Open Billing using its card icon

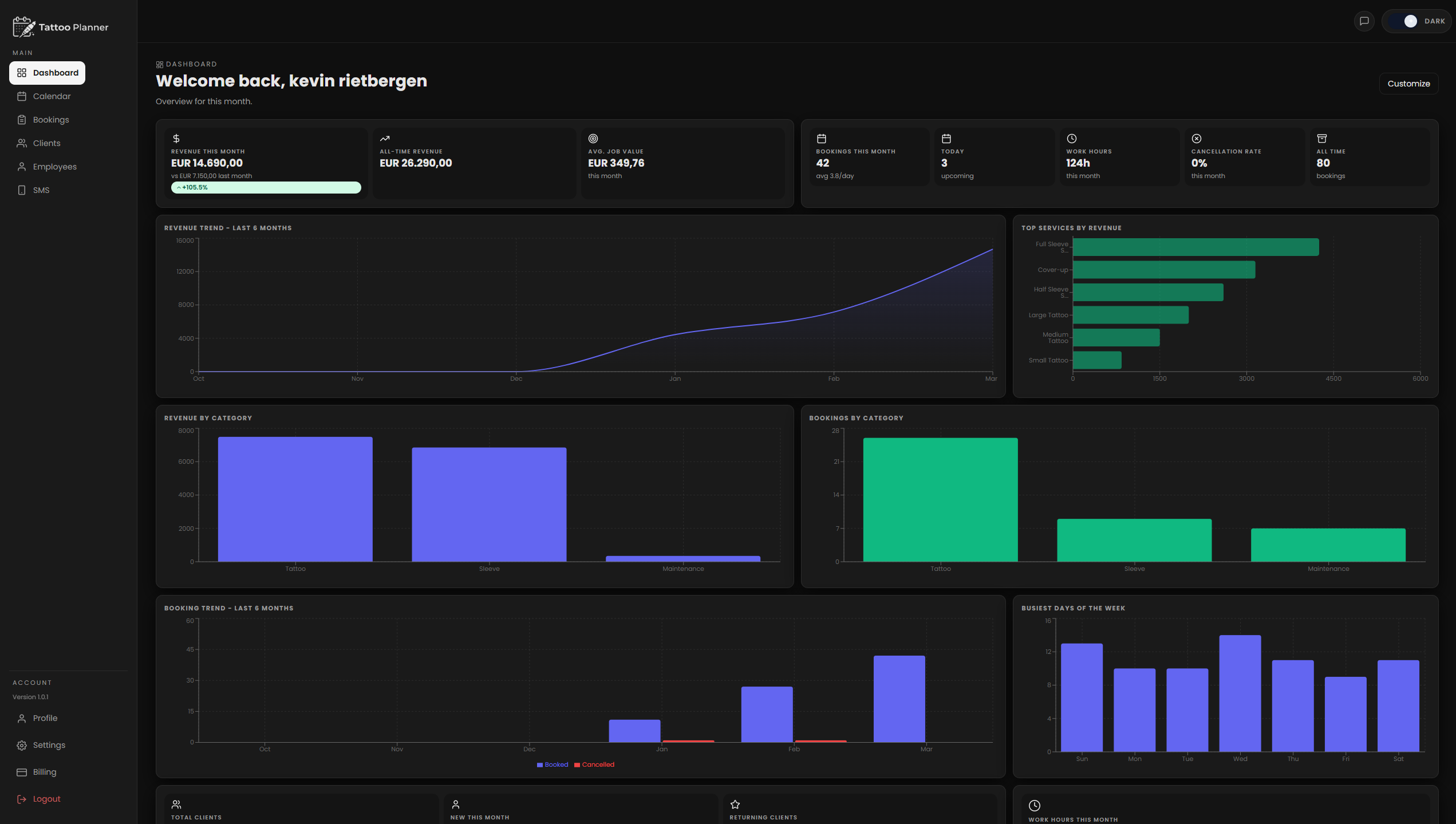[x=22, y=771]
